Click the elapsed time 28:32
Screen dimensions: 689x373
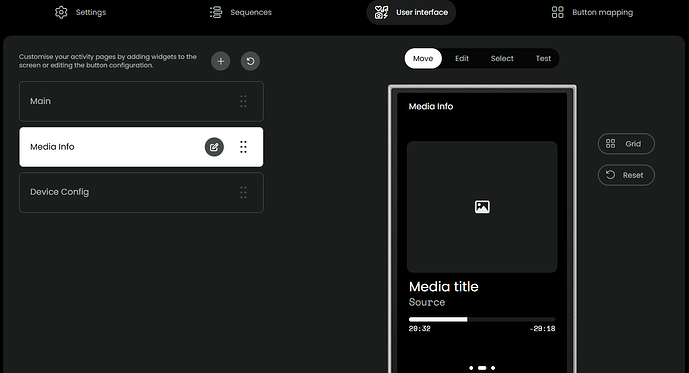click(x=420, y=329)
